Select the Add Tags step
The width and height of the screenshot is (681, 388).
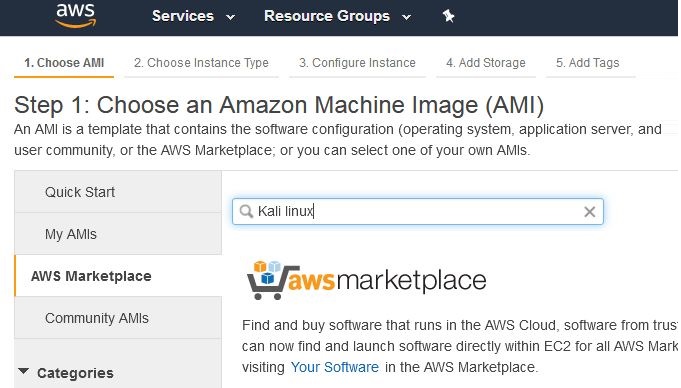point(588,63)
